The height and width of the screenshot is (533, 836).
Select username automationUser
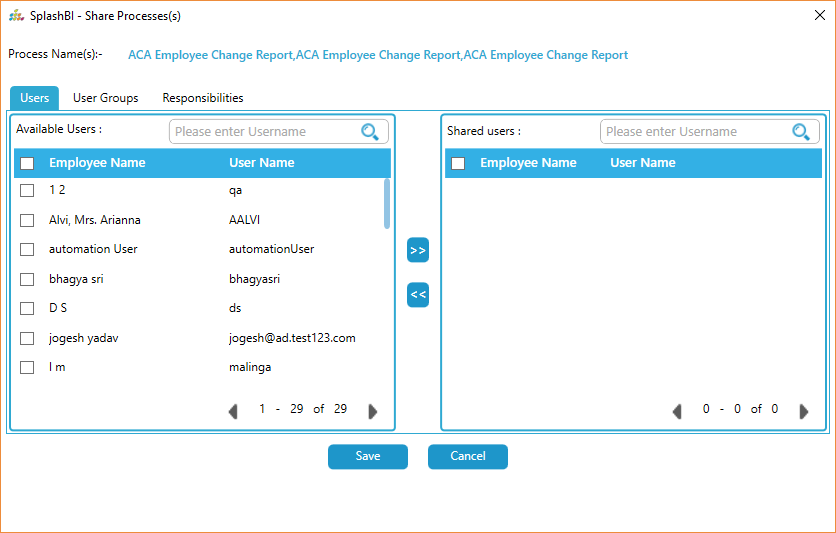coord(271,249)
